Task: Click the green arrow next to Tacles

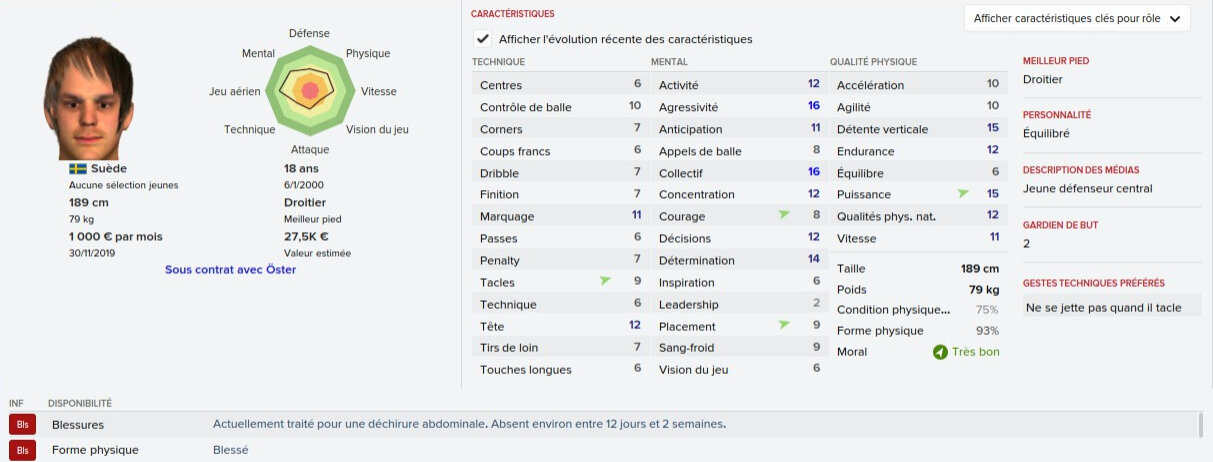Action: (604, 282)
